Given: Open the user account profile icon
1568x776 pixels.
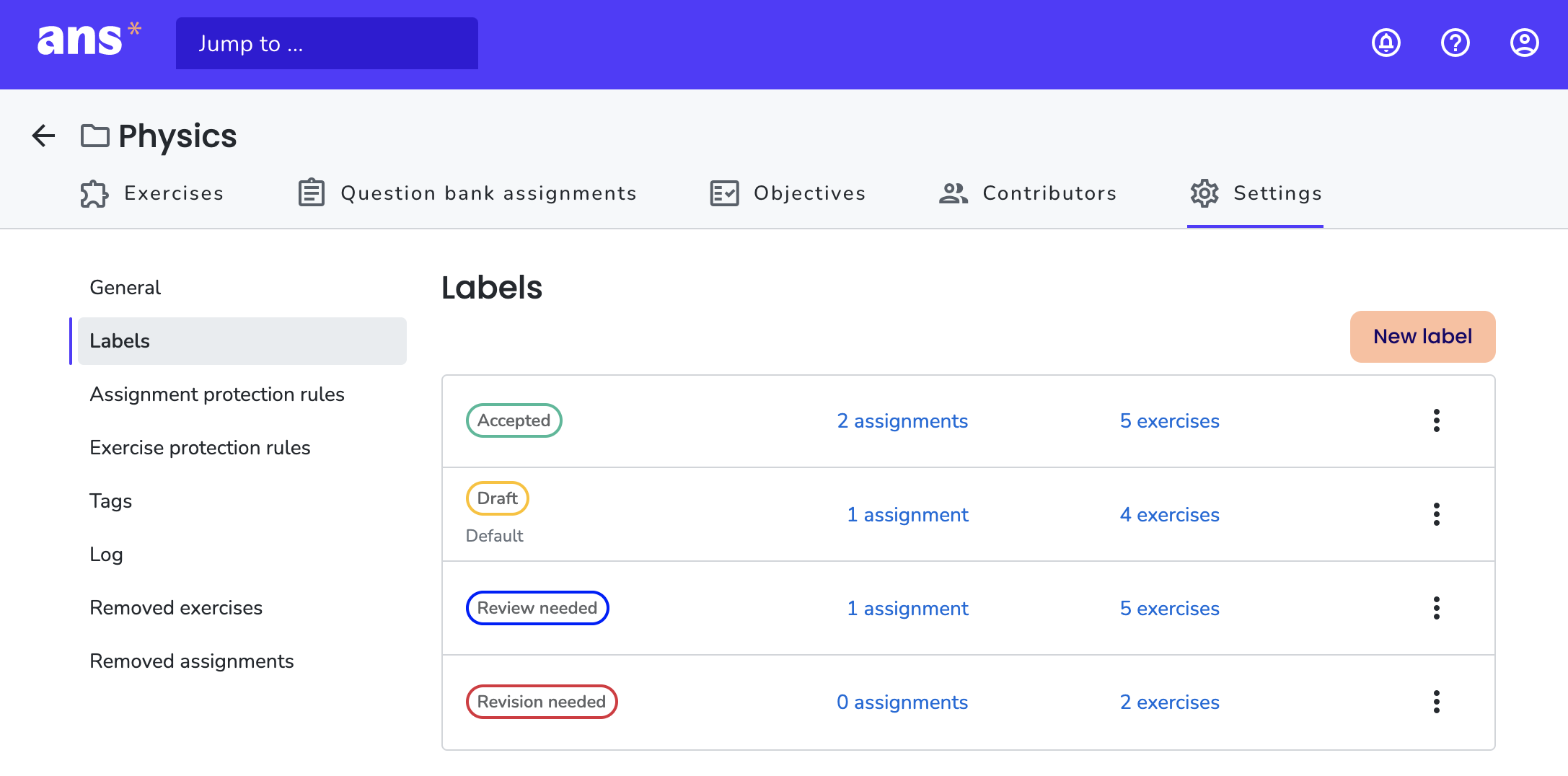Looking at the screenshot, I should pyautogui.click(x=1524, y=43).
